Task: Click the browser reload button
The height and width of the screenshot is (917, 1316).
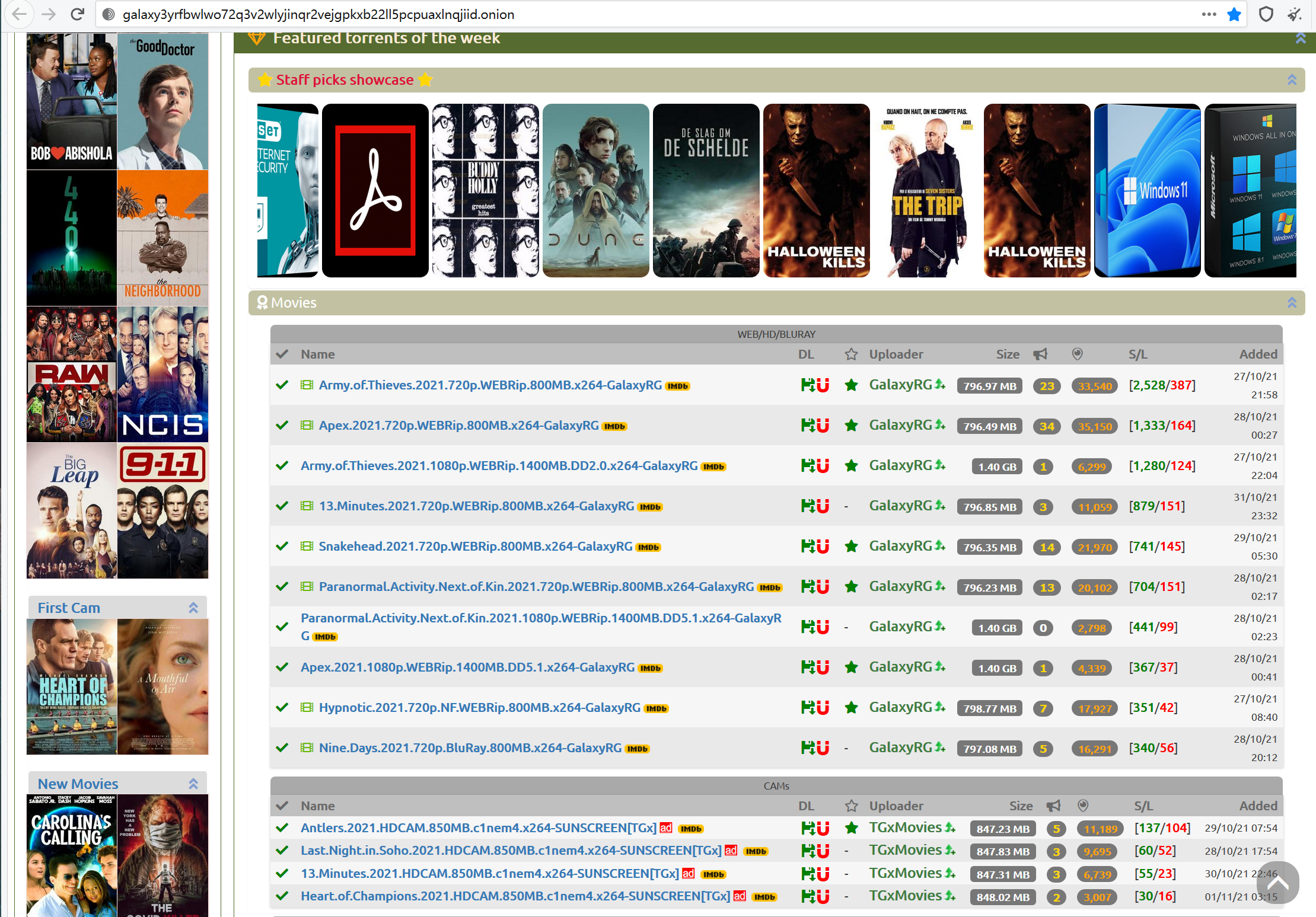Action: point(77,14)
